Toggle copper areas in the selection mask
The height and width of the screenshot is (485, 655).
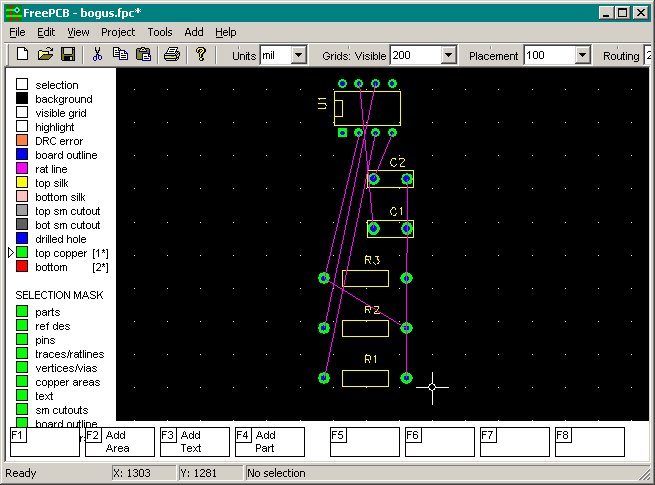pyautogui.click(x=22, y=381)
